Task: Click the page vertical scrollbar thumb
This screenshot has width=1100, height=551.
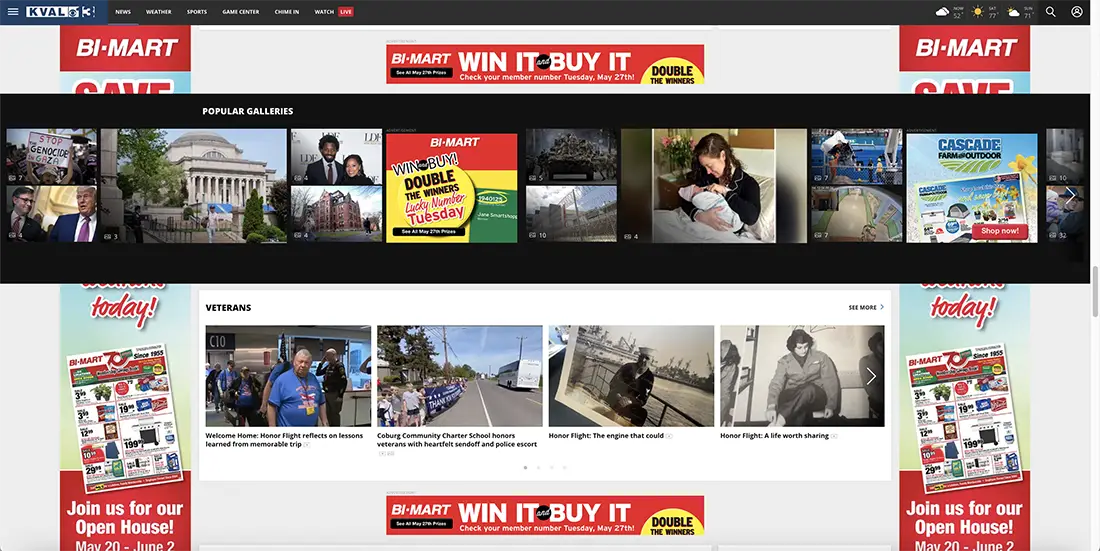Action: (x=1095, y=291)
